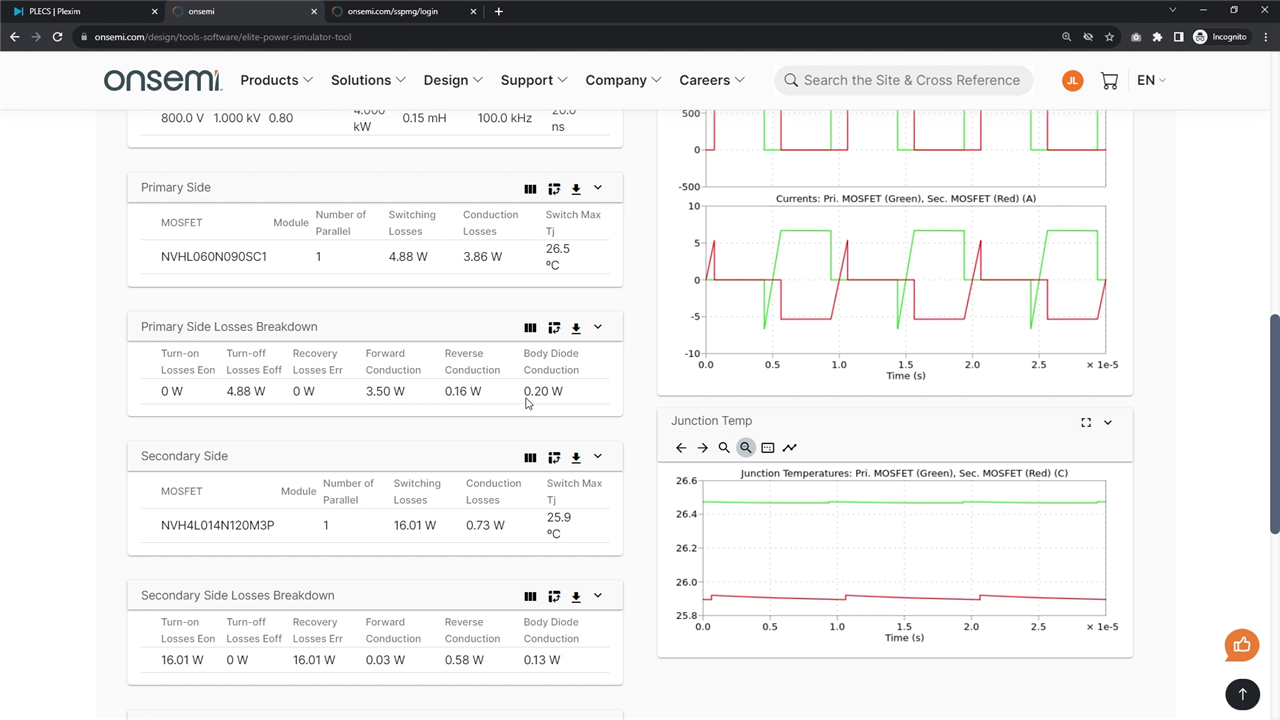This screenshot has width=1280, height=720.
Task: Open the JL user account avatar
Action: (x=1073, y=80)
